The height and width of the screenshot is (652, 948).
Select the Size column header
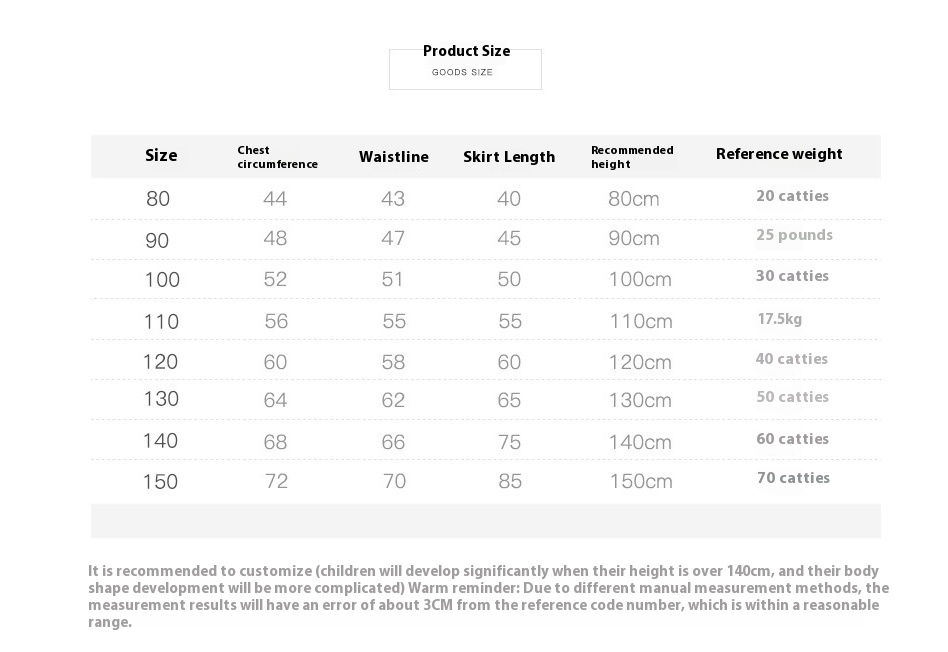pyautogui.click(x=161, y=155)
